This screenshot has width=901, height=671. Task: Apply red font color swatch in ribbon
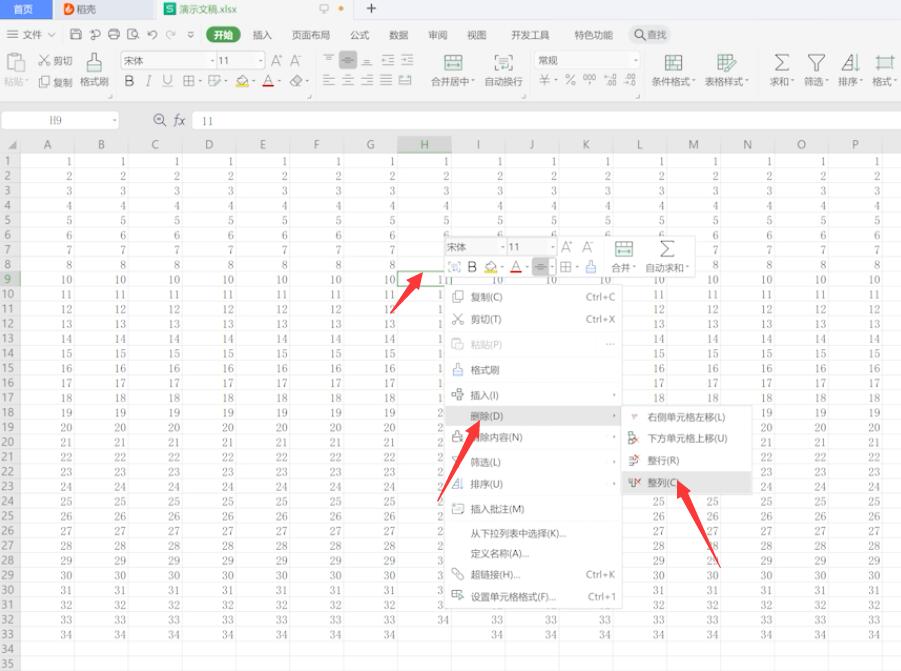click(268, 81)
